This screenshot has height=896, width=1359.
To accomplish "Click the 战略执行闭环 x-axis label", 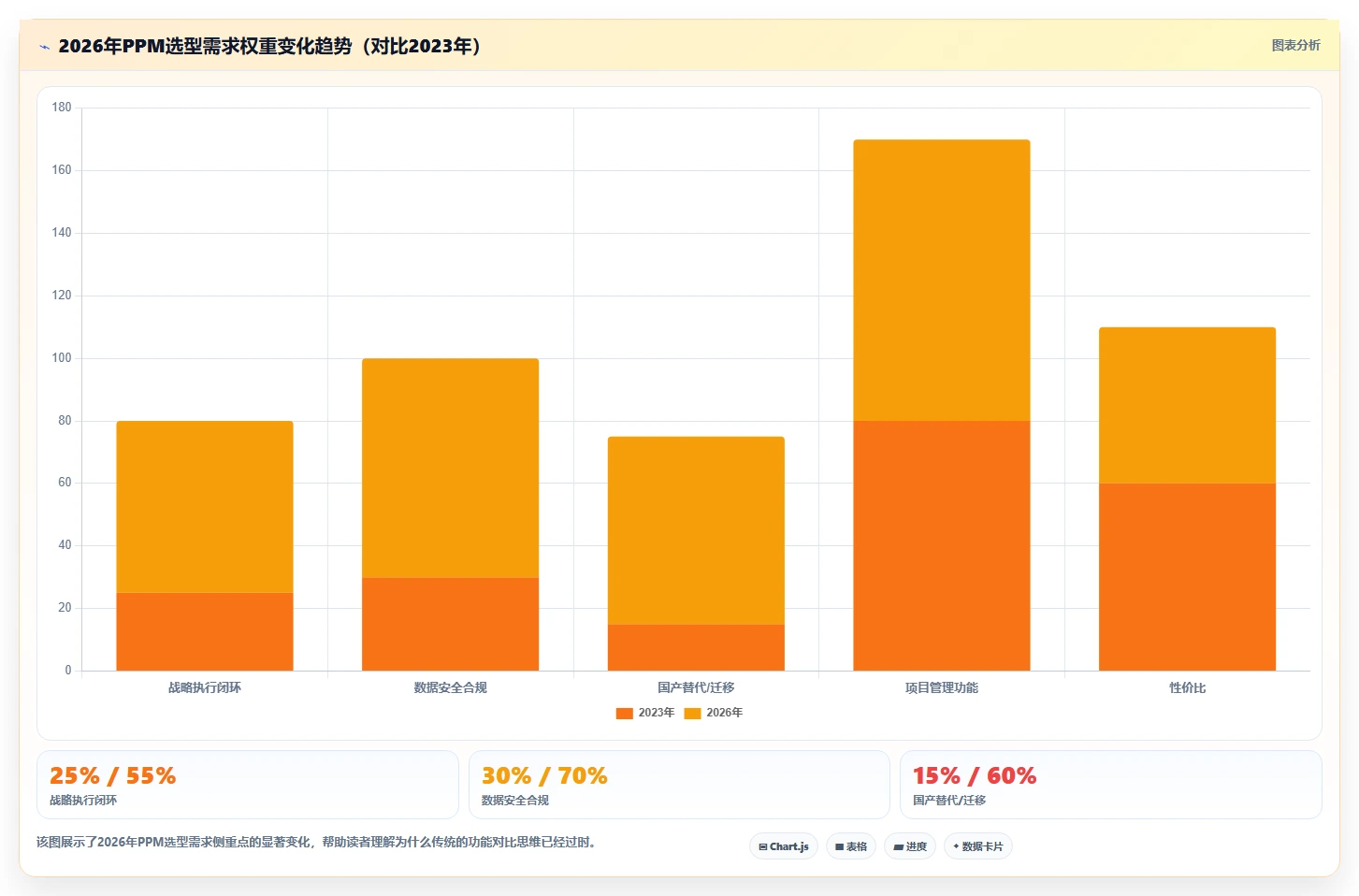I will coord(205,687).
